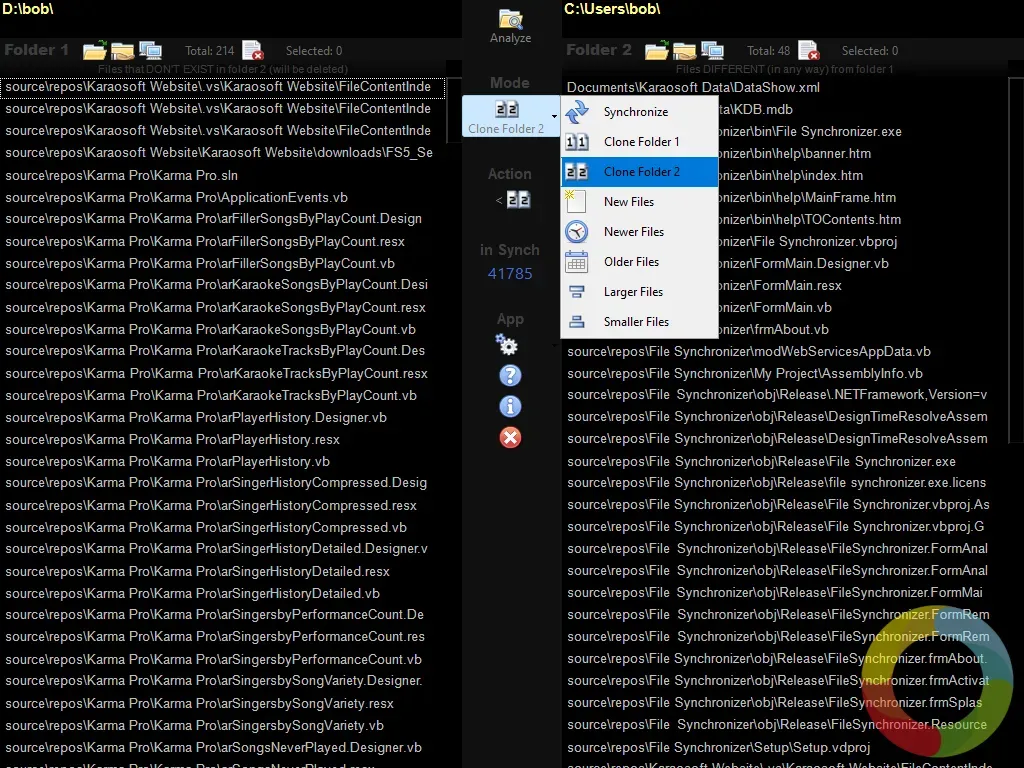Select arSingersbySongVariety.vb row
Image resolution: width=1024 pixels, height=768 pixels.
point(222,725)
